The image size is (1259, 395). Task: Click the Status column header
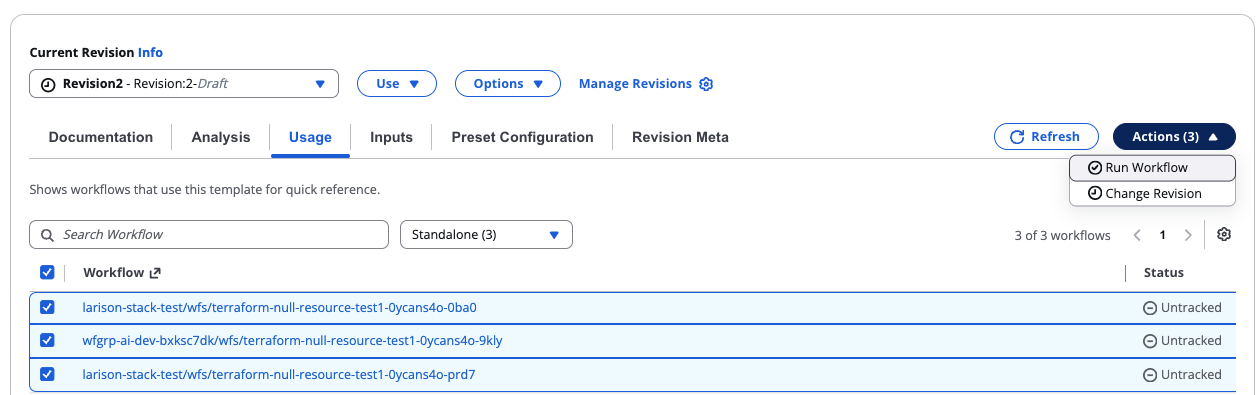[x=1163, y=273]
